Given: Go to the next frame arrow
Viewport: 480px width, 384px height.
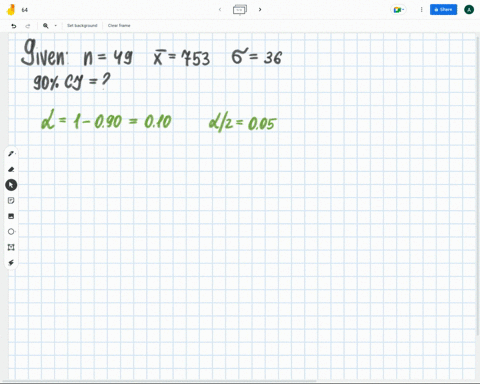Looking at the screenshot, I should pyautogui.click(x=260, y=9).
